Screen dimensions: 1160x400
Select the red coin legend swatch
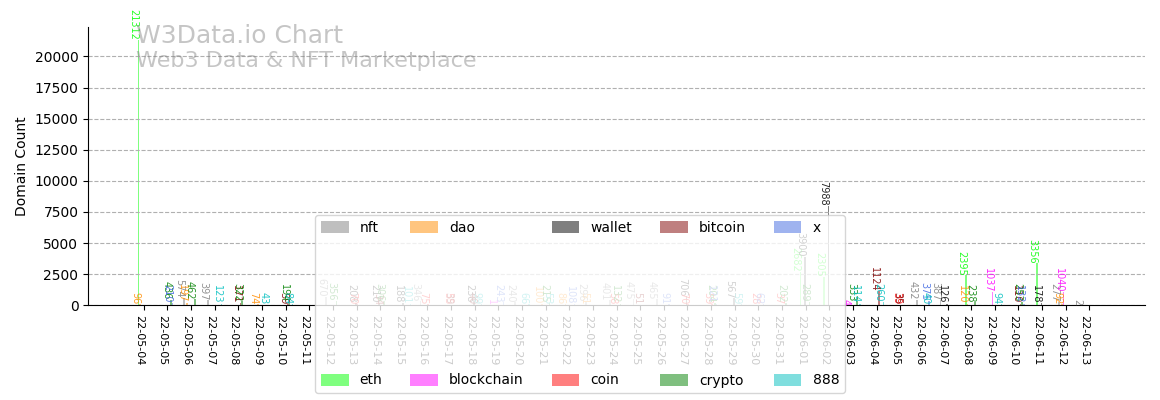click(x=565, y=380)
